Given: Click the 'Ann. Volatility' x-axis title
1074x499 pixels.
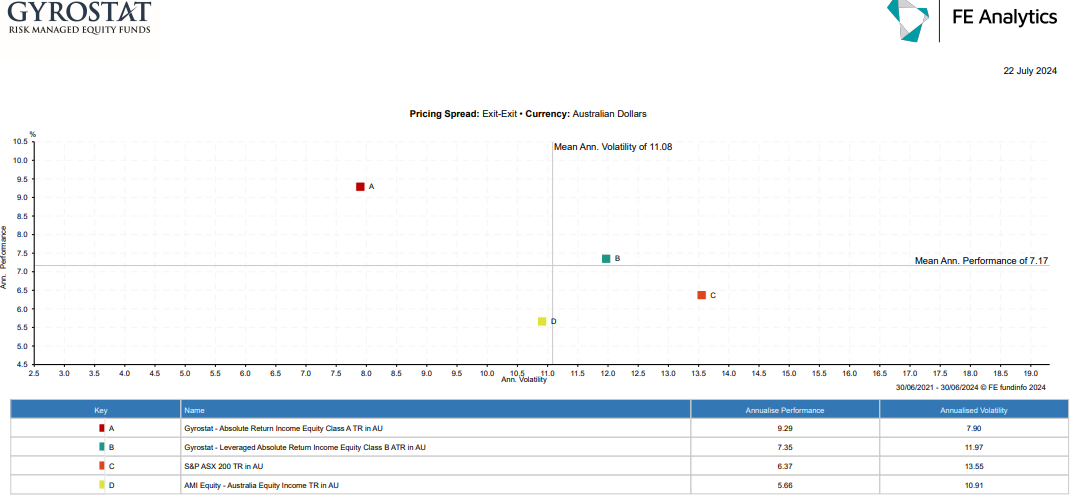Looking at the screenshot, I should click(524, 379).
